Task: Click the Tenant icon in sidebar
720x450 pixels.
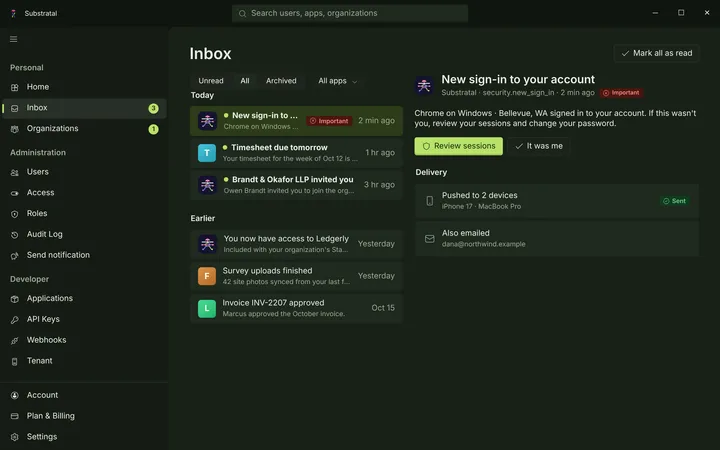Action: tap(15, 361)
